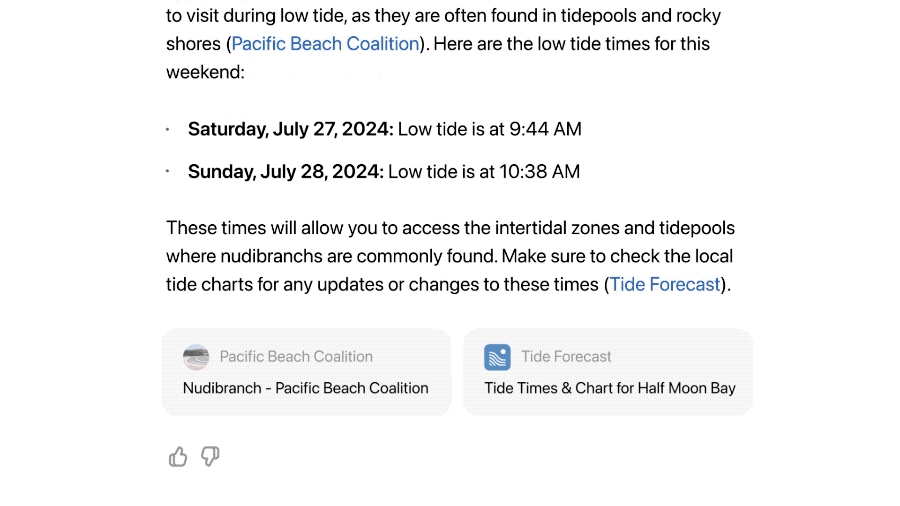Screen dimensions: 900x506
Task: Open the Nudibranch - Pacific Beach Coalition card title
Action: click(305, 388)
